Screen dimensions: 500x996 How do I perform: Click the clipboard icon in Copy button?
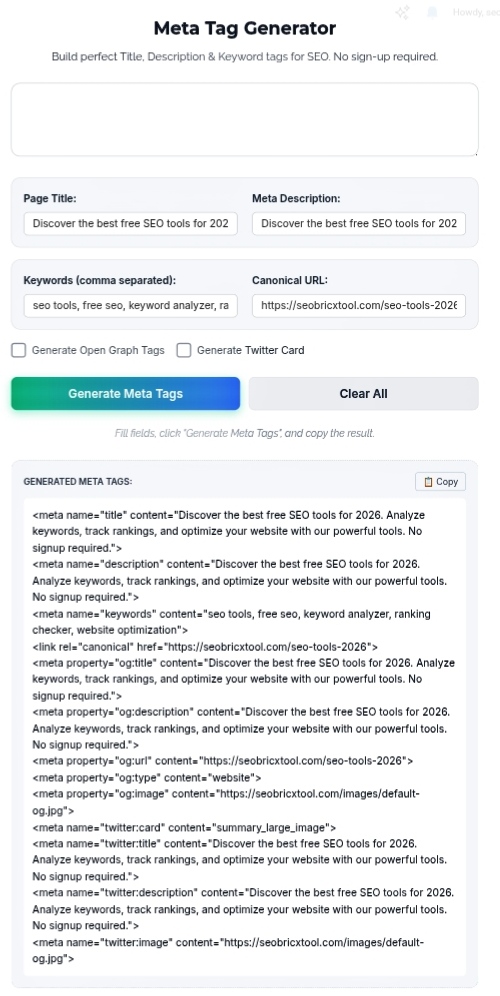[x=428, y=481]
